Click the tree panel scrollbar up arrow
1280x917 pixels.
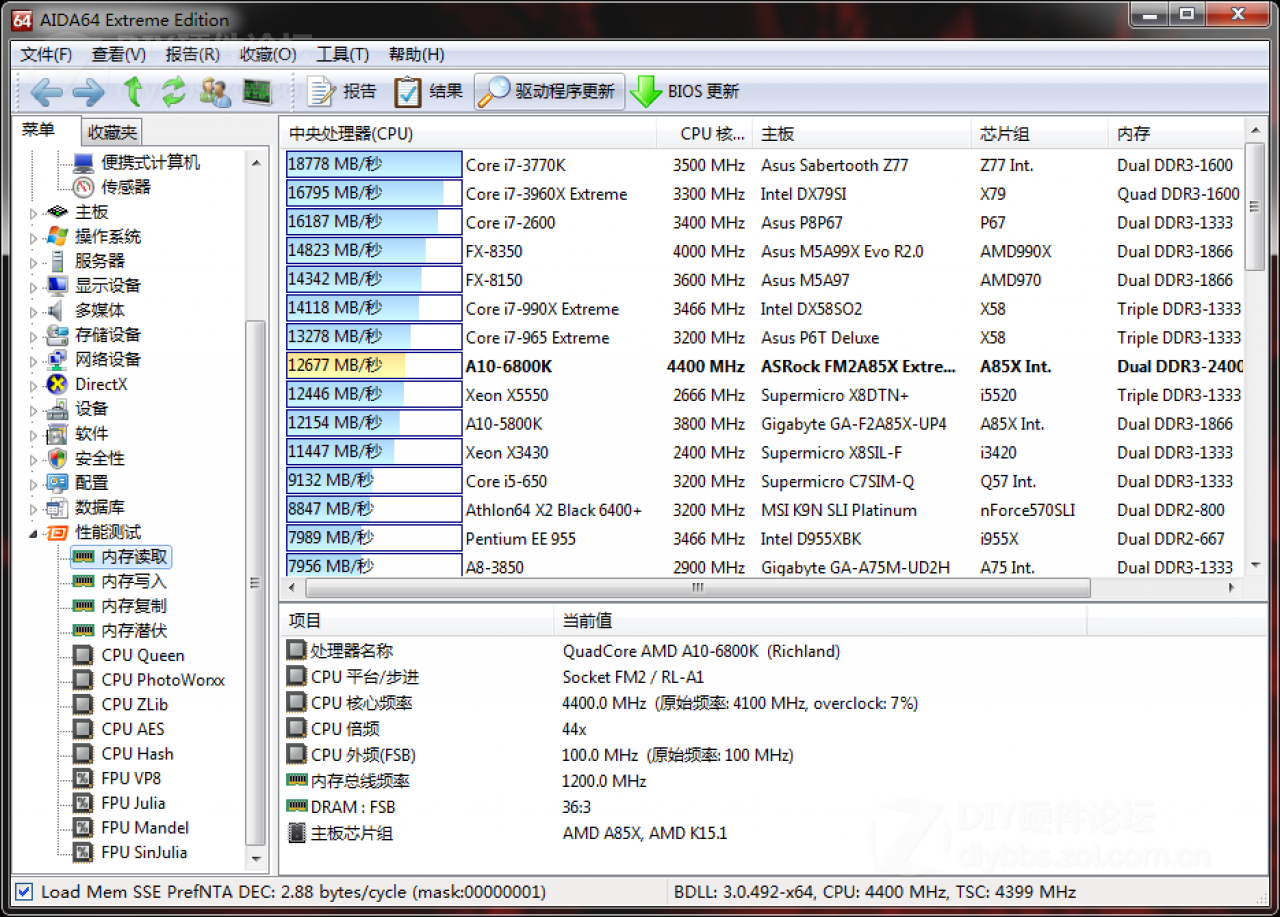click(257, 162)
